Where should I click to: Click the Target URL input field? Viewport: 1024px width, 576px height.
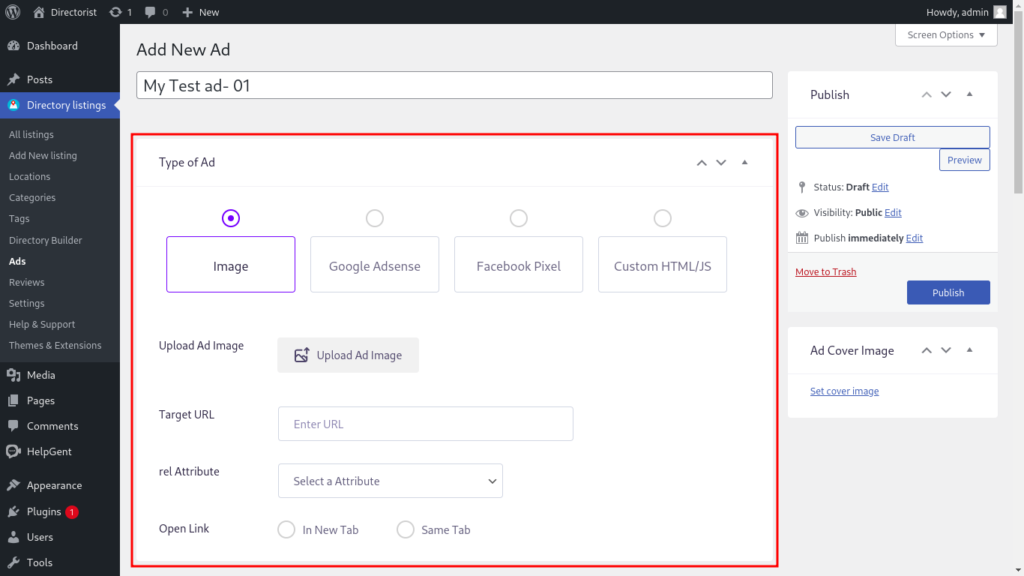(x=425, y=424)
